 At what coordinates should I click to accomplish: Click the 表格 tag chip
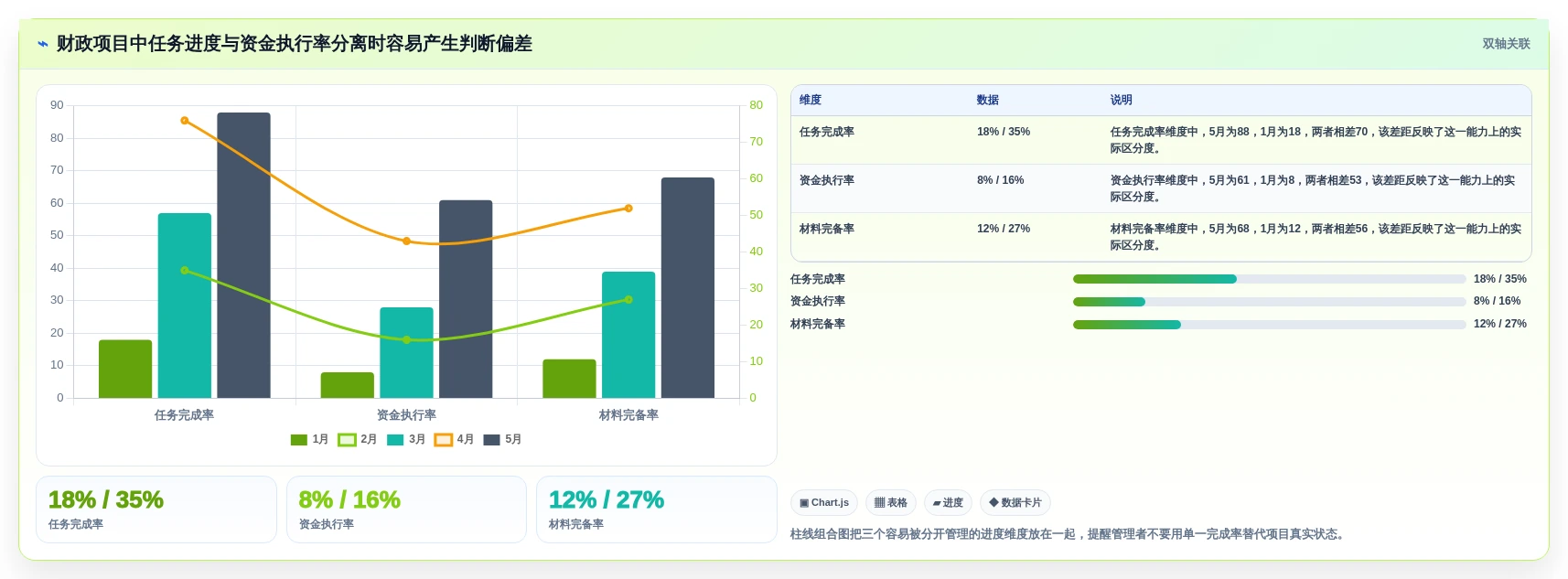[x=891, y=503]
